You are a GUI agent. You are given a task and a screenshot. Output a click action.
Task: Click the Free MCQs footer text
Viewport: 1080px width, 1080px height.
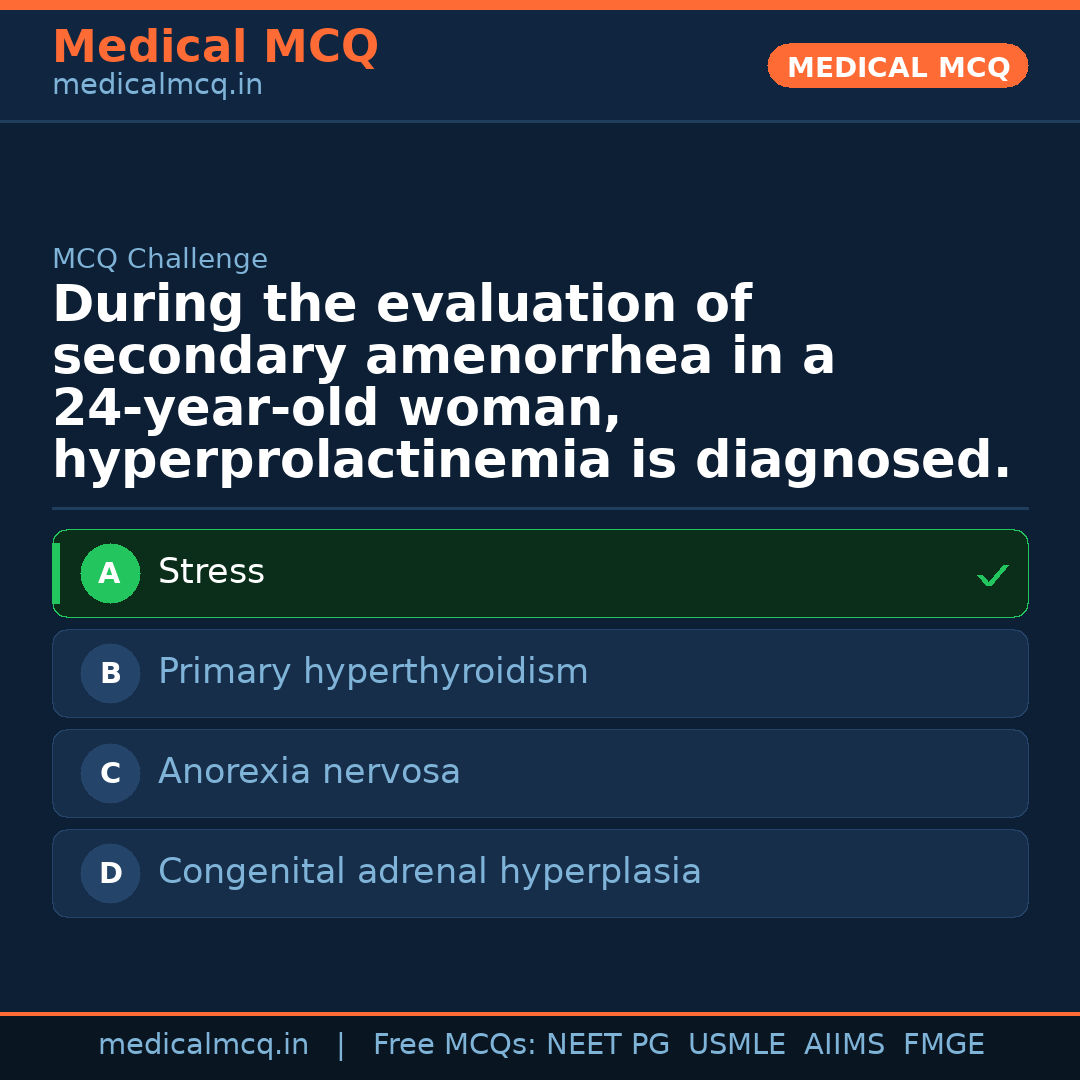(x=455, y=1045)
